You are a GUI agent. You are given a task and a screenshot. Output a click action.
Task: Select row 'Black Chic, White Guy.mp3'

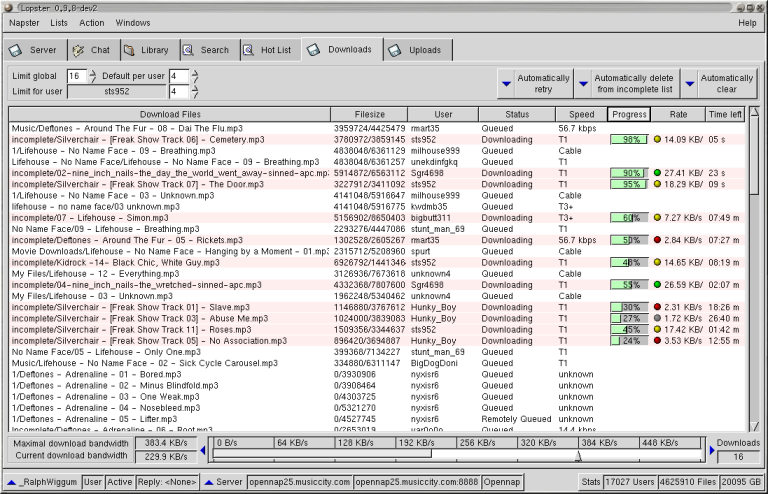(x=377, y=262)
